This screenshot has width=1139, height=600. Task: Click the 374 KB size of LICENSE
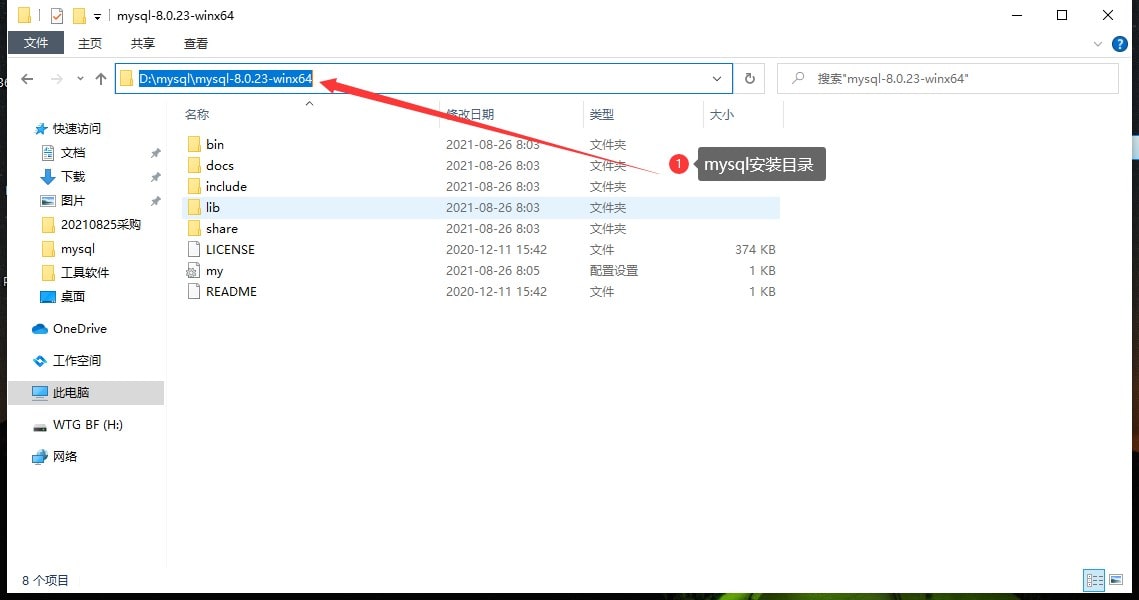(x=755, y=249)
